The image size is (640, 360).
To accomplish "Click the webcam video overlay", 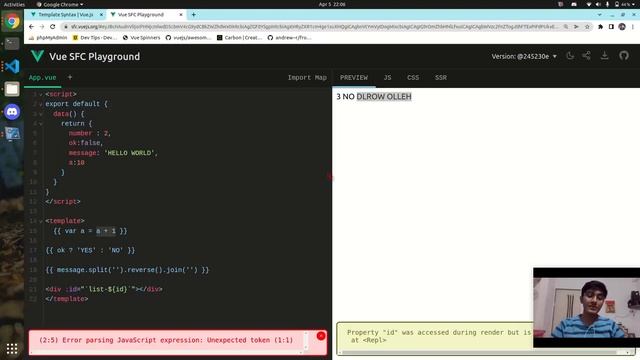I will click(x=586, y=307).
